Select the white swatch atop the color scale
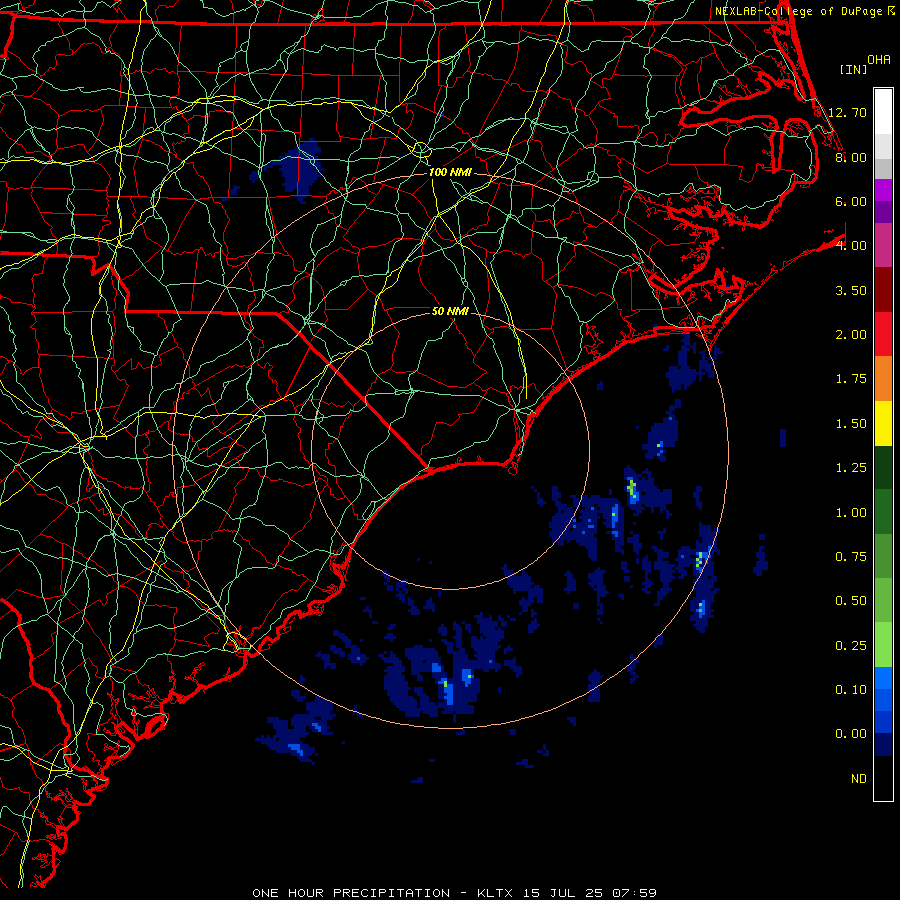Viewport: 900px width, 900px height. 883,112
